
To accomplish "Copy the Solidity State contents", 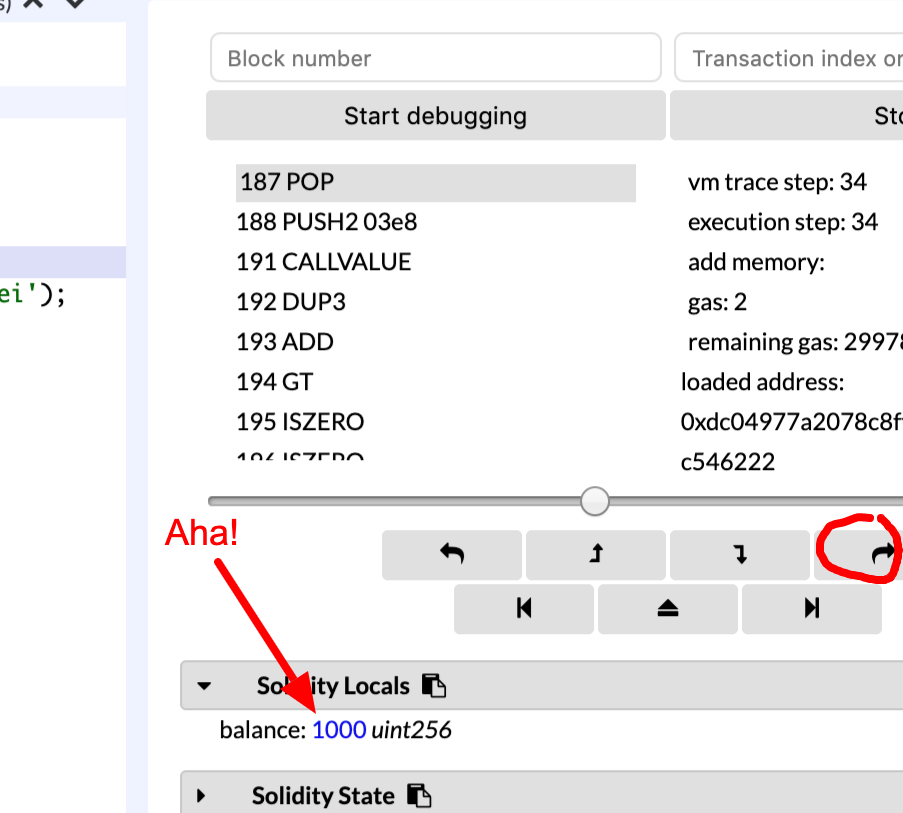I will coord(420,796).
